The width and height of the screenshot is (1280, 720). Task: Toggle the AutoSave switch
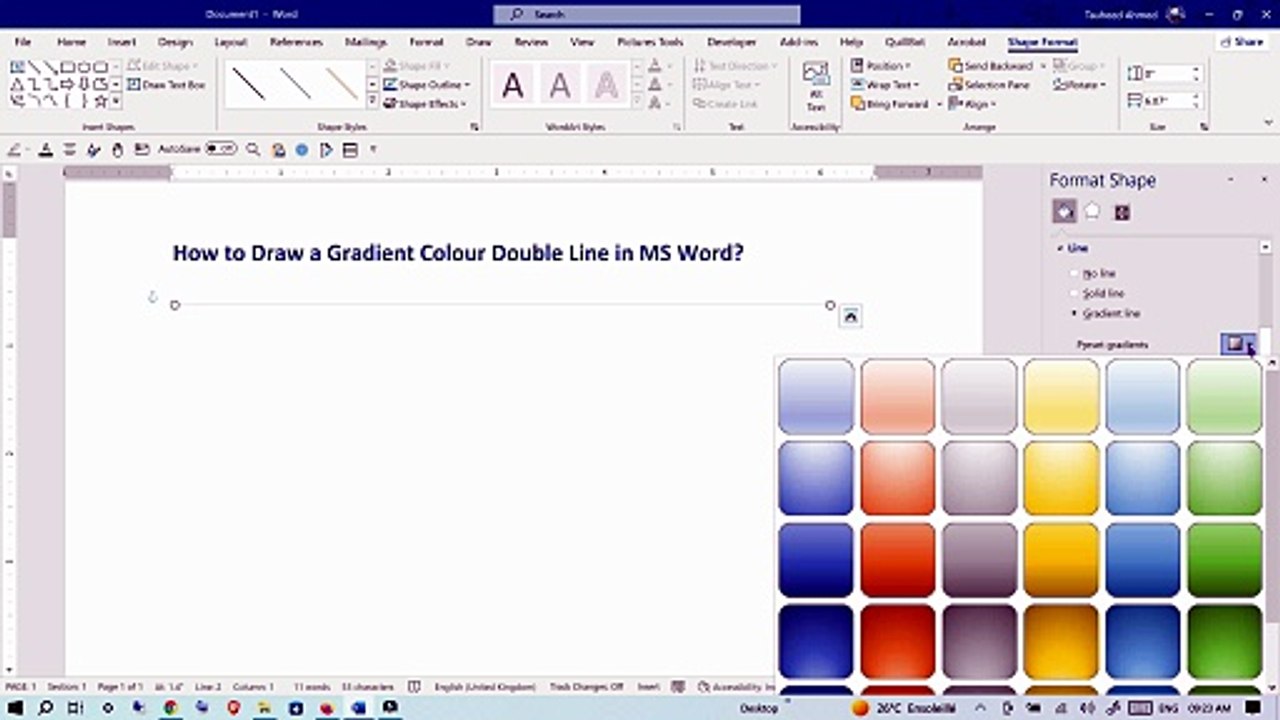220,149
